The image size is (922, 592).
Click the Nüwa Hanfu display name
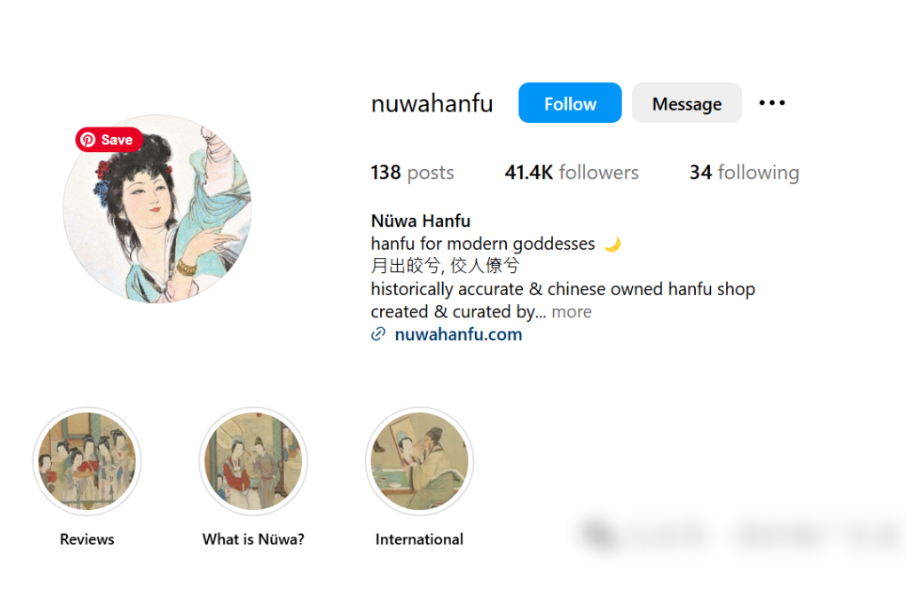pyautogui.click(x=420, y=221)
